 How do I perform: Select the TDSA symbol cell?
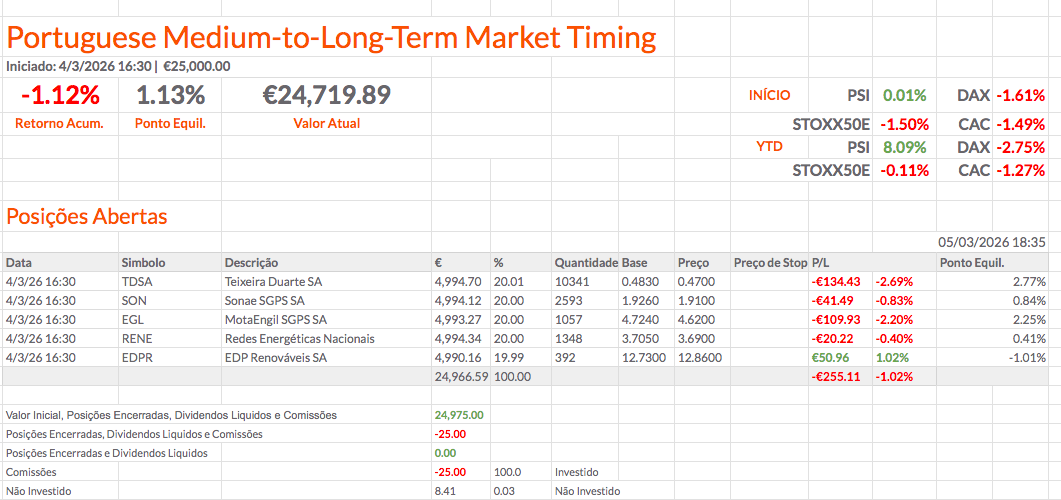(x=137, y=282)
